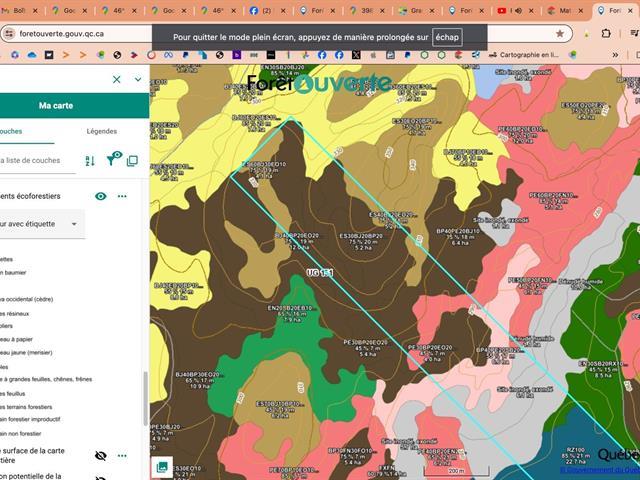Open the 'avec étiquette' style dropdown
Image resolution: width=640 pixels, height=480 pixels.
[x=41, y=224]
